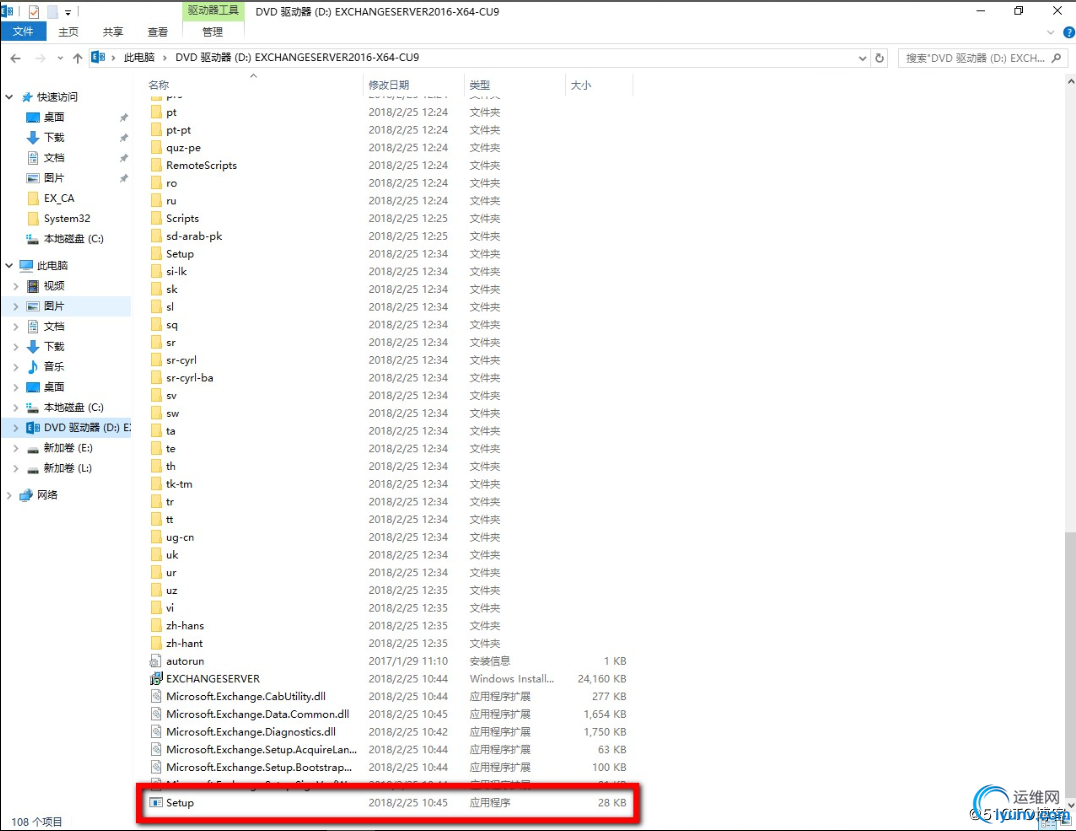Image resolution: width=1076 pixels, height=831 pixels.
Task: Sort by the 修改日期 column header
Action: coord(388,85)
